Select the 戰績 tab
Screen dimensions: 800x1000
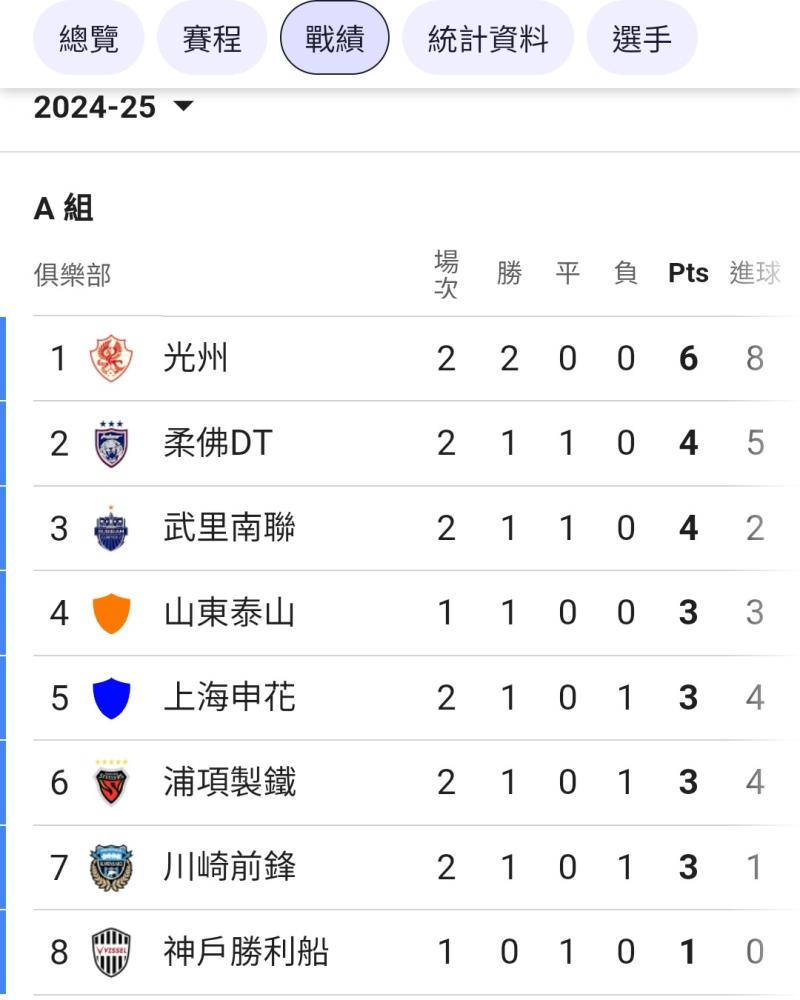[334, 38]
